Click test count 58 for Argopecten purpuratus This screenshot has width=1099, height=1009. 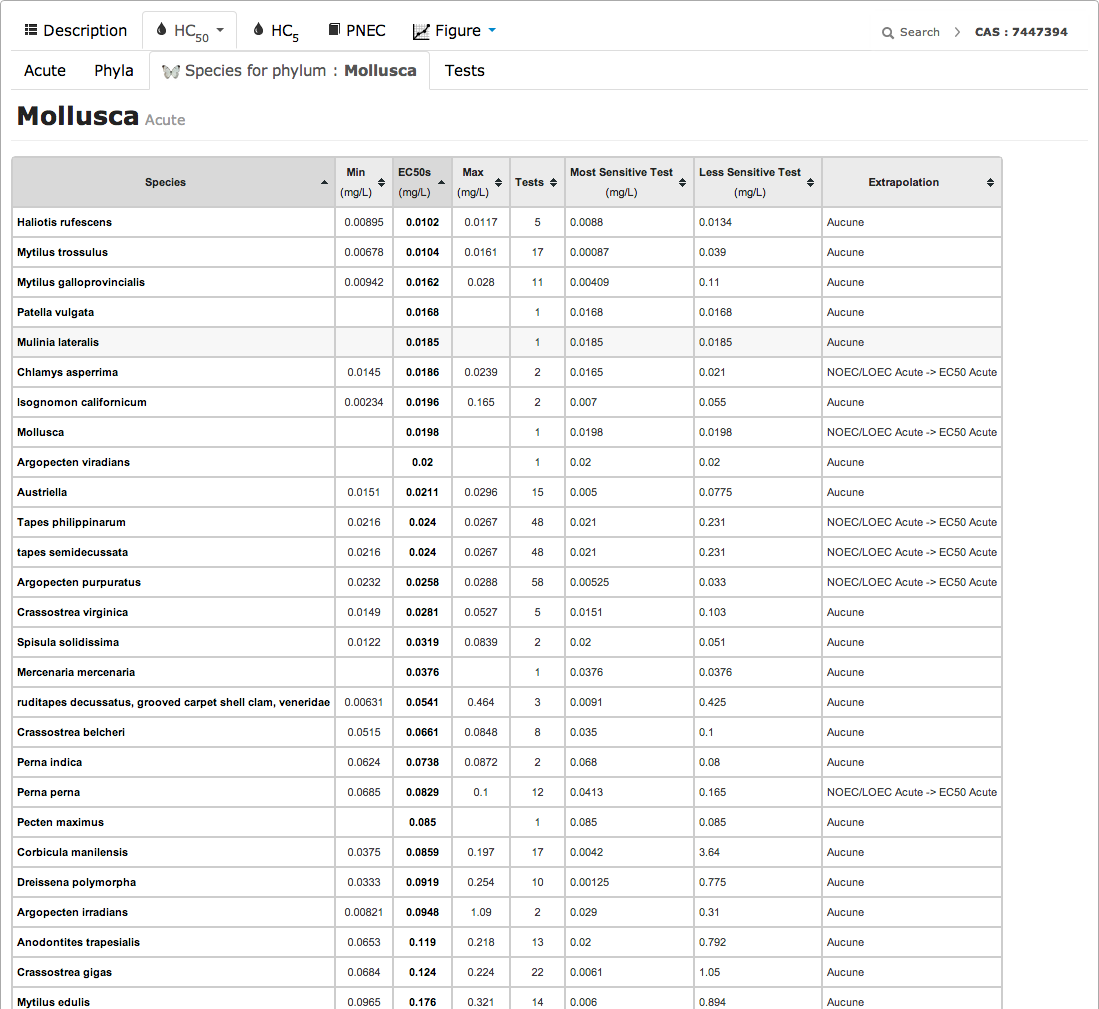(538, 582)
